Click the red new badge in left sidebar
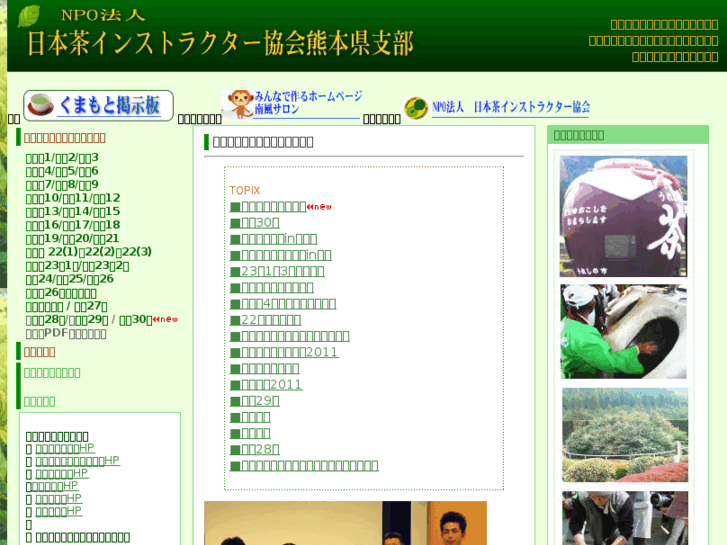The image size is (727, 545). pos(166,319)
